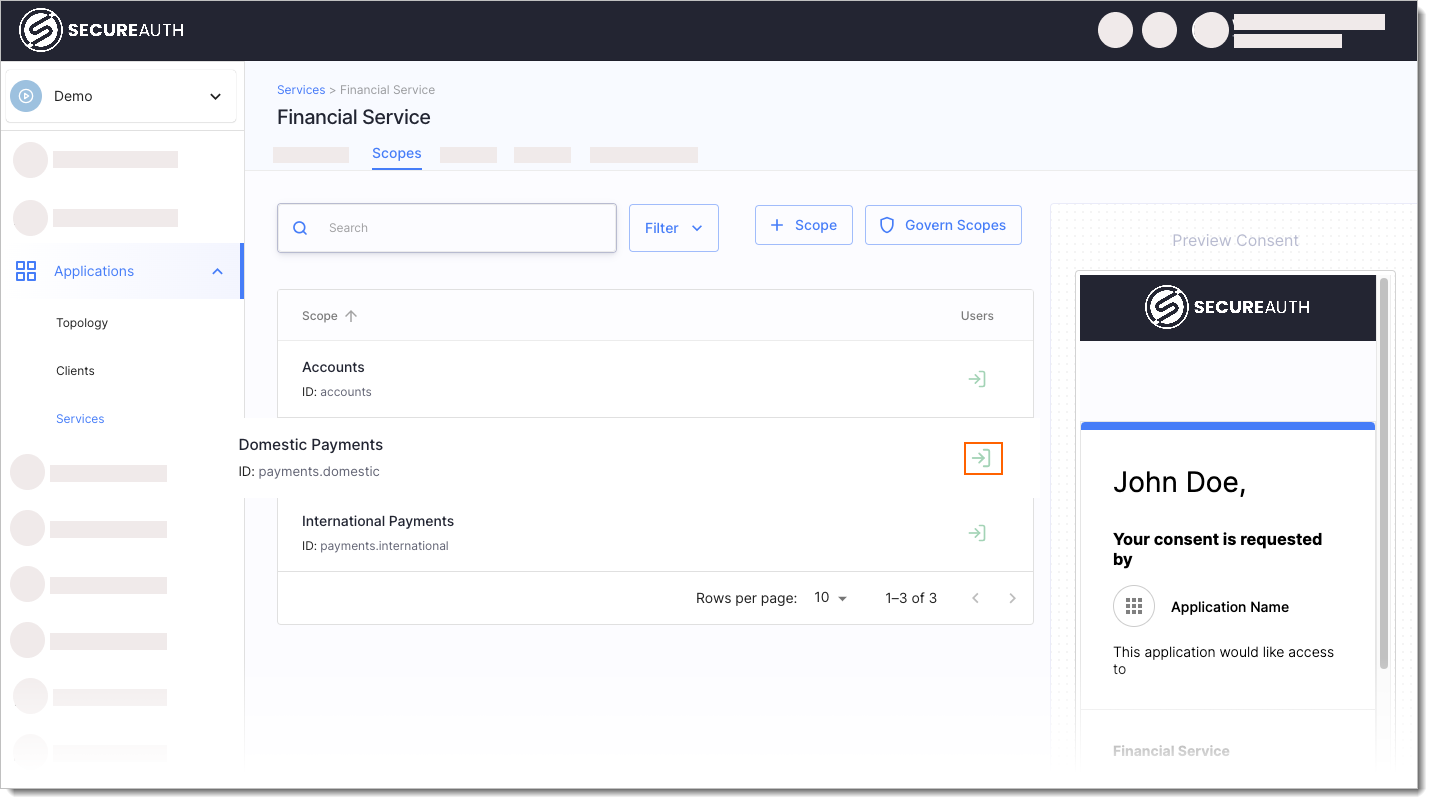
Task: Go to next page of scopes
Action: click(x=1012, y=598)
